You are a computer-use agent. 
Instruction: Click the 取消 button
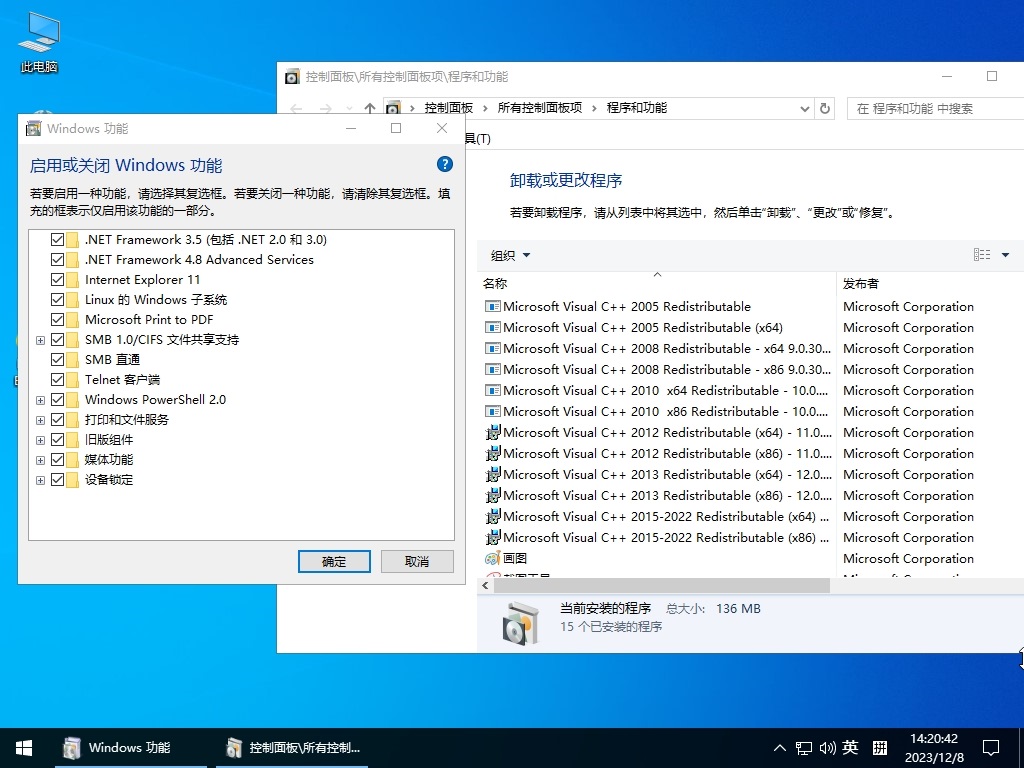tap(416, 561)
